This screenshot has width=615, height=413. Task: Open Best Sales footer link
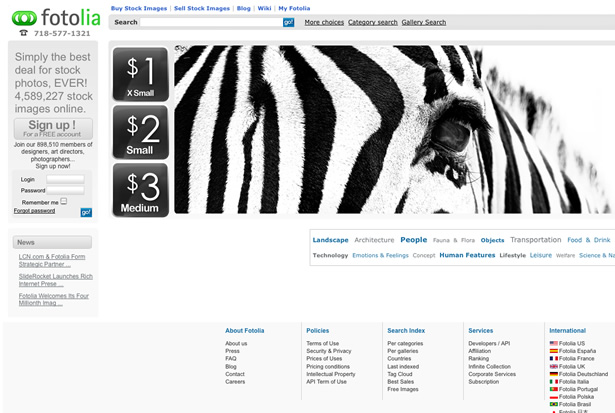click(400, 382)
